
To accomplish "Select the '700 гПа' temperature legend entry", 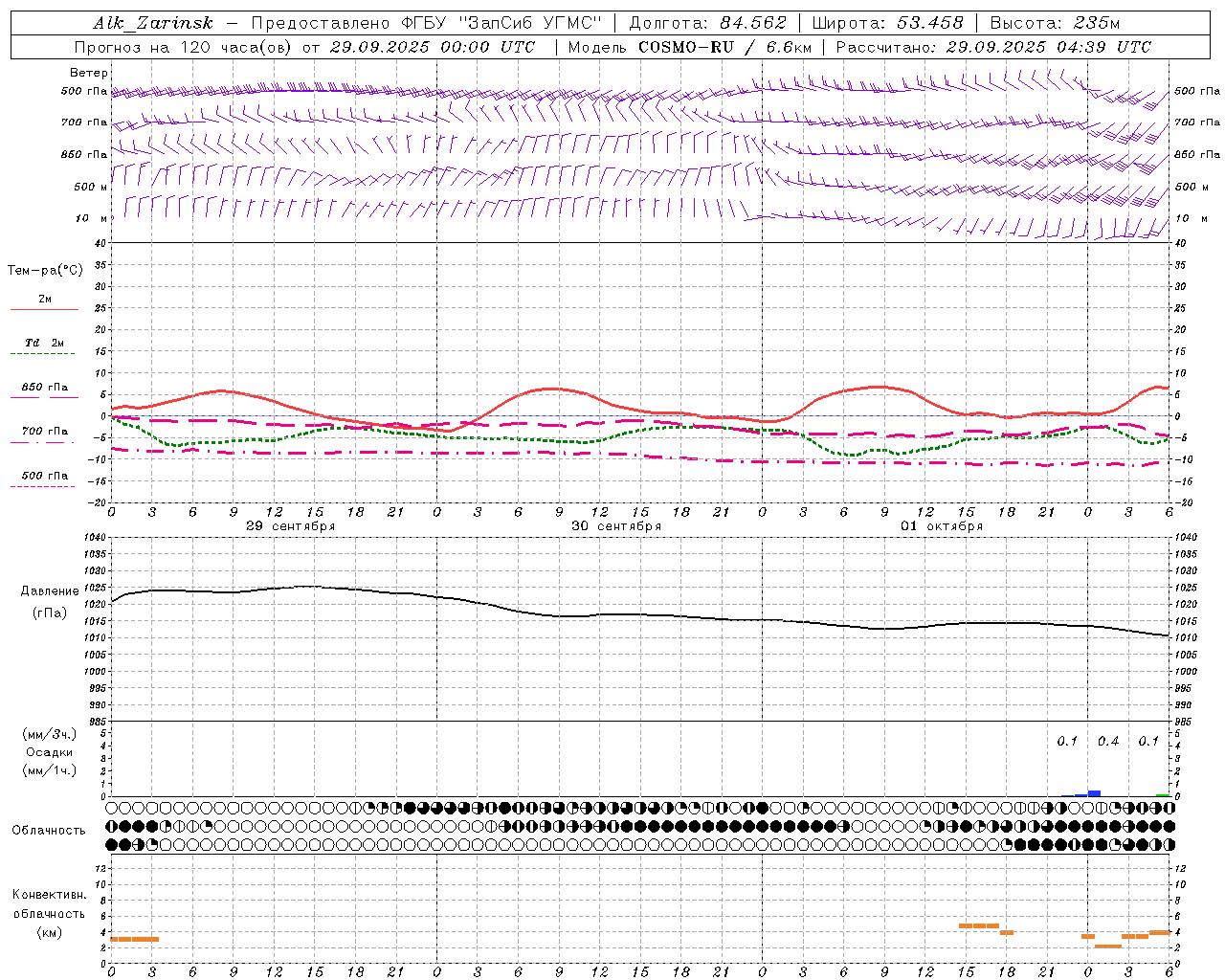I will point(45,432).
